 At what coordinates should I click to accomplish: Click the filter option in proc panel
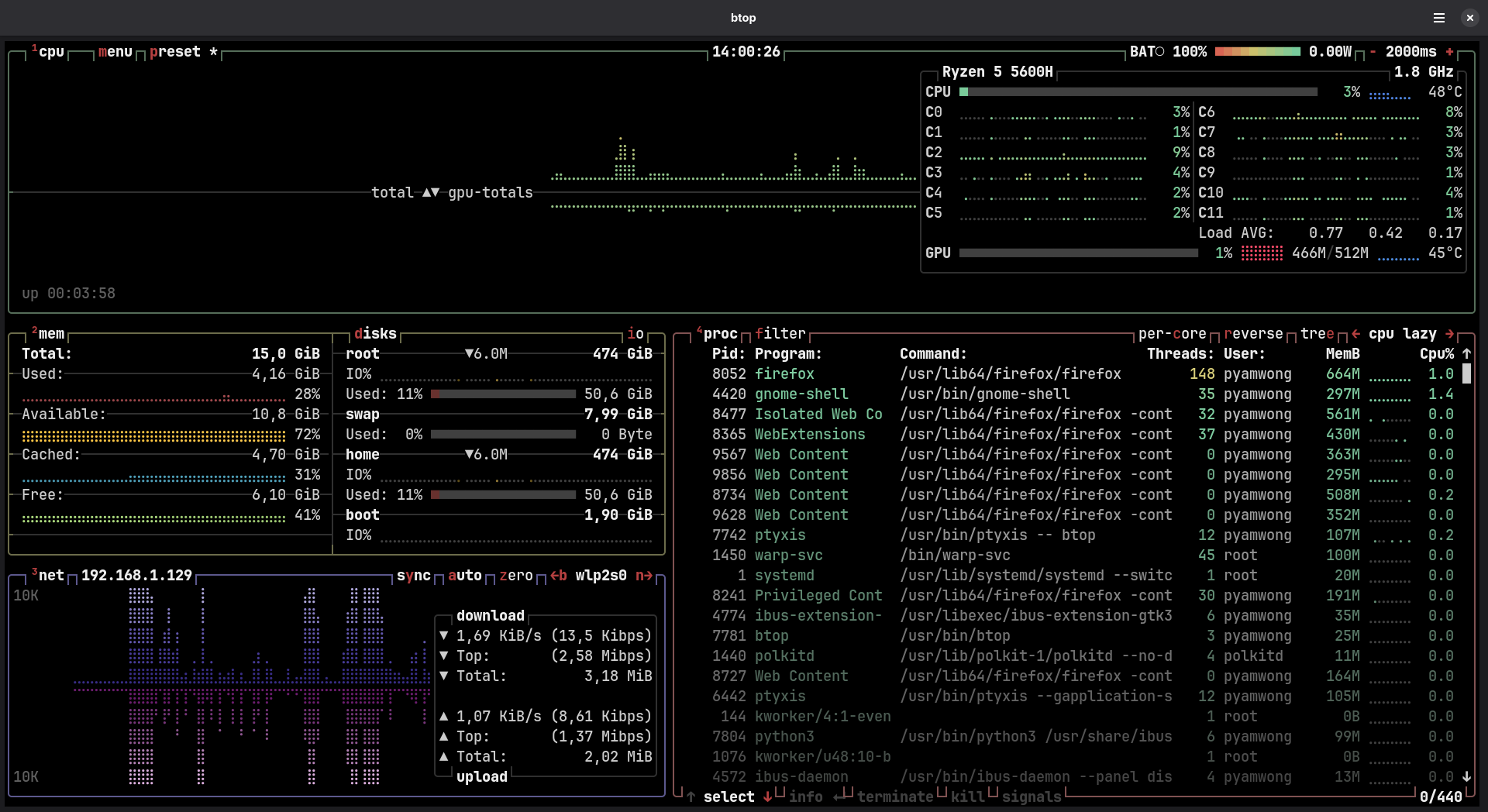tap(780, 334)
